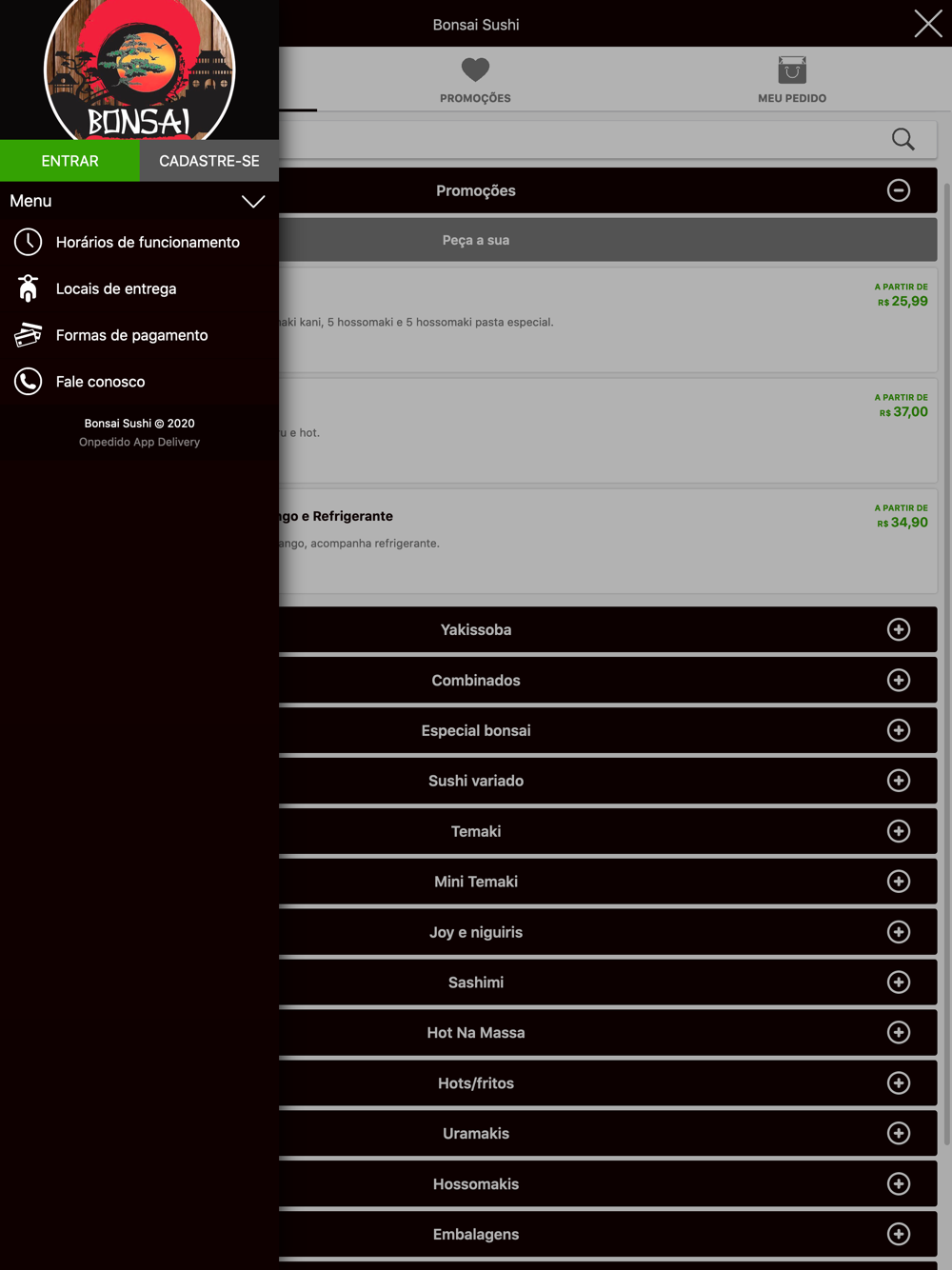
Task: Close the side menu with X
Action: click(x=928, y=24)
